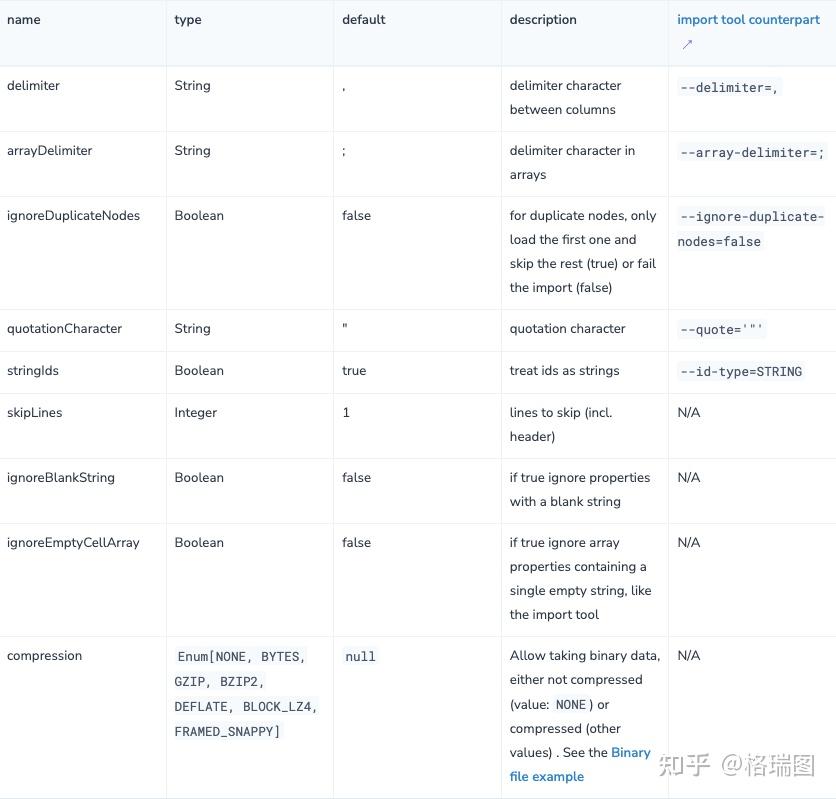Select the --delimiter=, code snippet
Viewport: 836px width, 799px height.
pyautogui.click(x=729, y=87)
